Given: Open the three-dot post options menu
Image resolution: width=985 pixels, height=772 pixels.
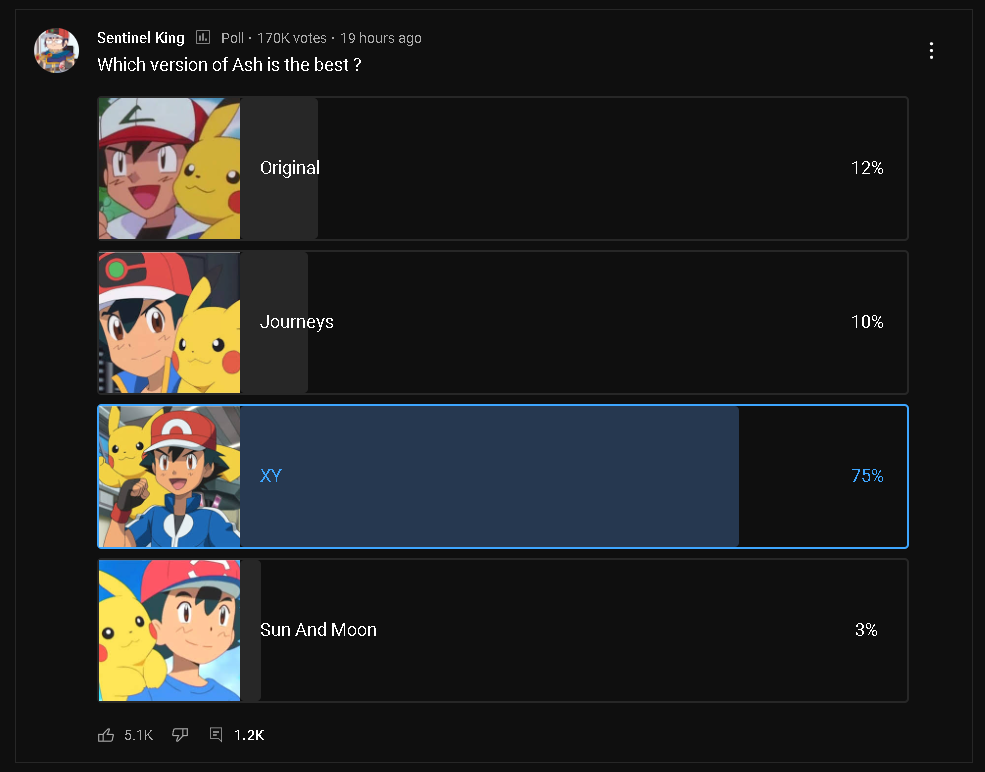Looking at the screenshot, I should point(931,50).
